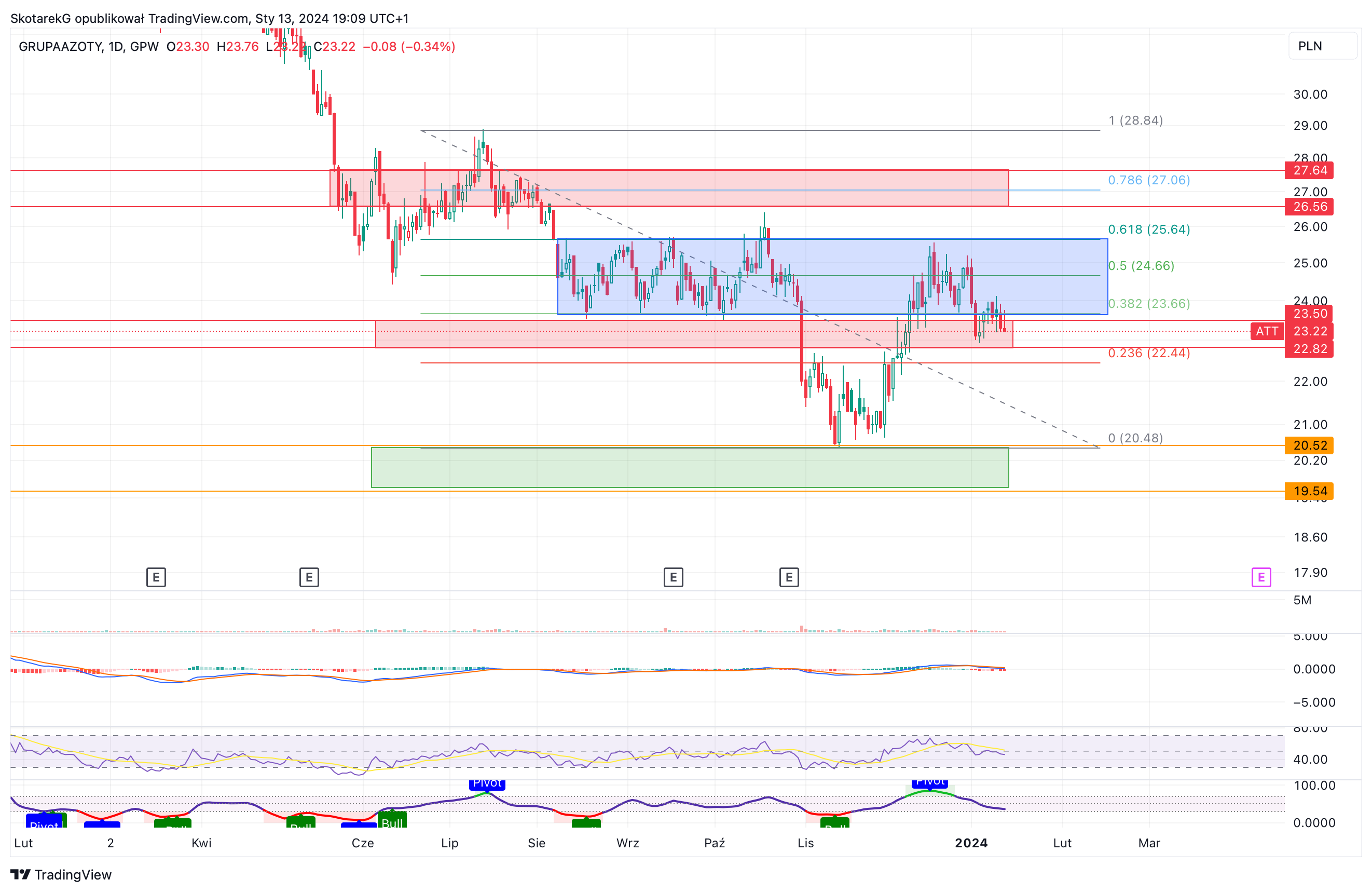Viewport: 1372px width, 893px height.
Task: Click the change value −0.08 (−0.34%)
Action: [x=409, y=46]
